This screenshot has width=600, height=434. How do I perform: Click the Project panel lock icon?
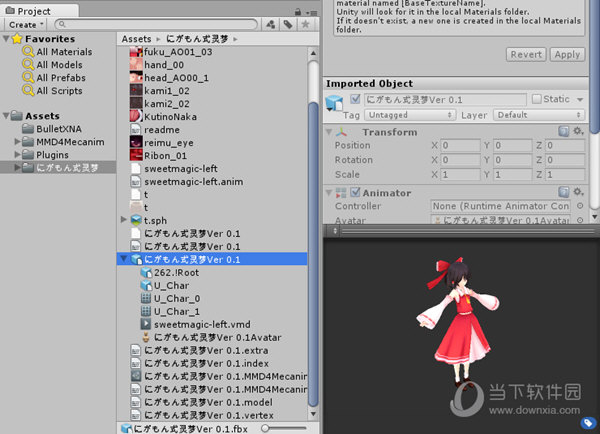(x=298, y=12)
